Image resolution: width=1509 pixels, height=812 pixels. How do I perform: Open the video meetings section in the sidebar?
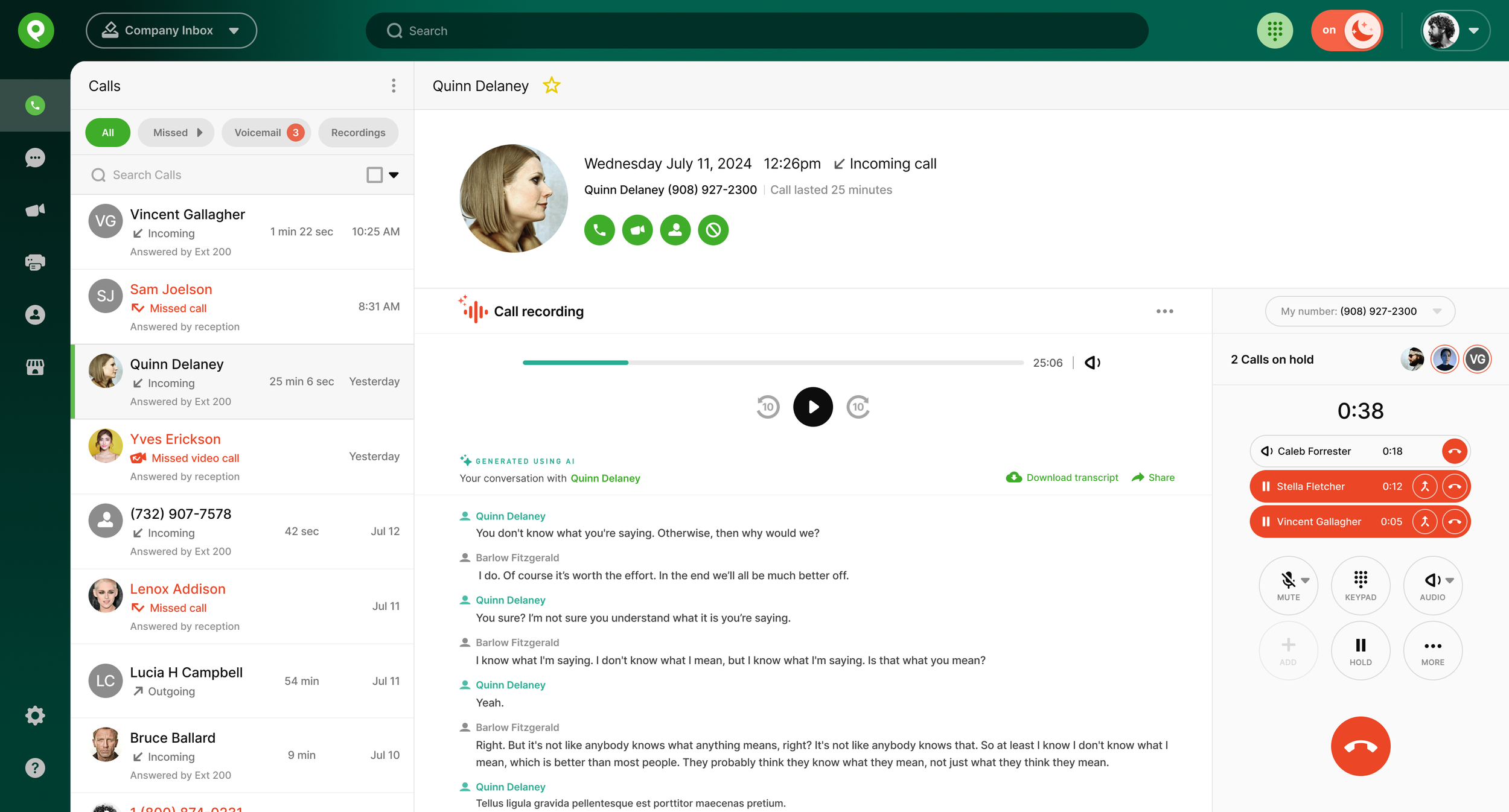pyautogui.click(x=34, y=209)
